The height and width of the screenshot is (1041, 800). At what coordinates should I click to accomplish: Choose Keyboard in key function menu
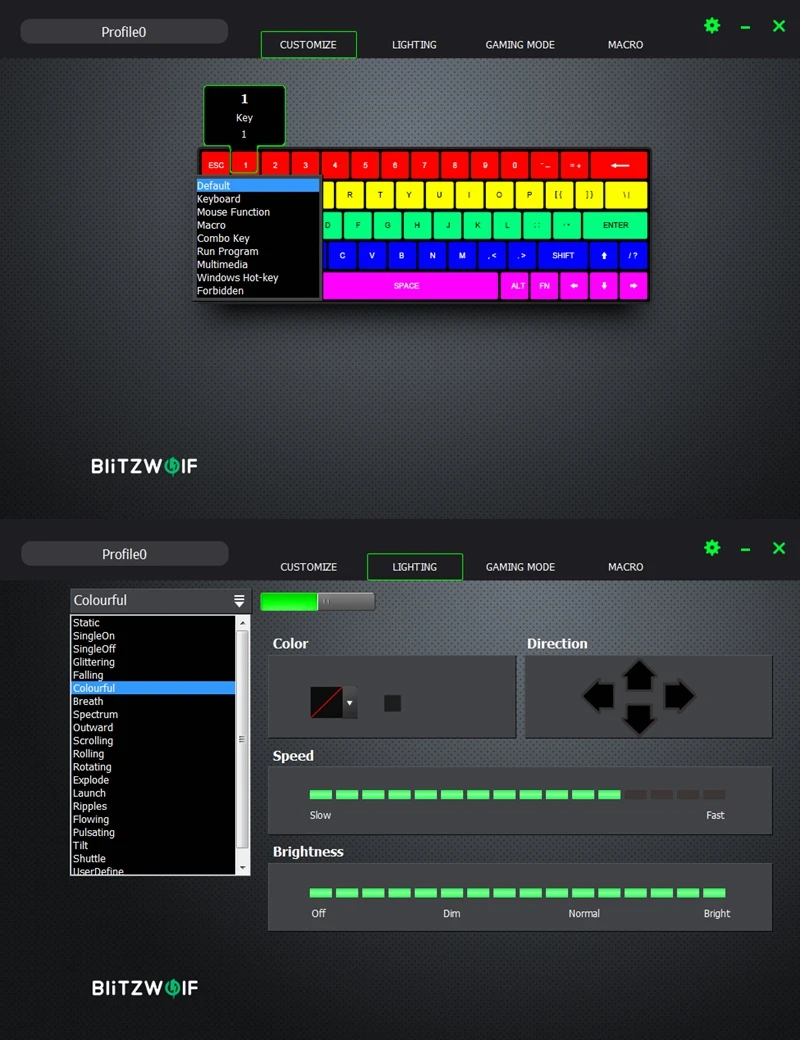pyautogui.click(x=258, y=199)
